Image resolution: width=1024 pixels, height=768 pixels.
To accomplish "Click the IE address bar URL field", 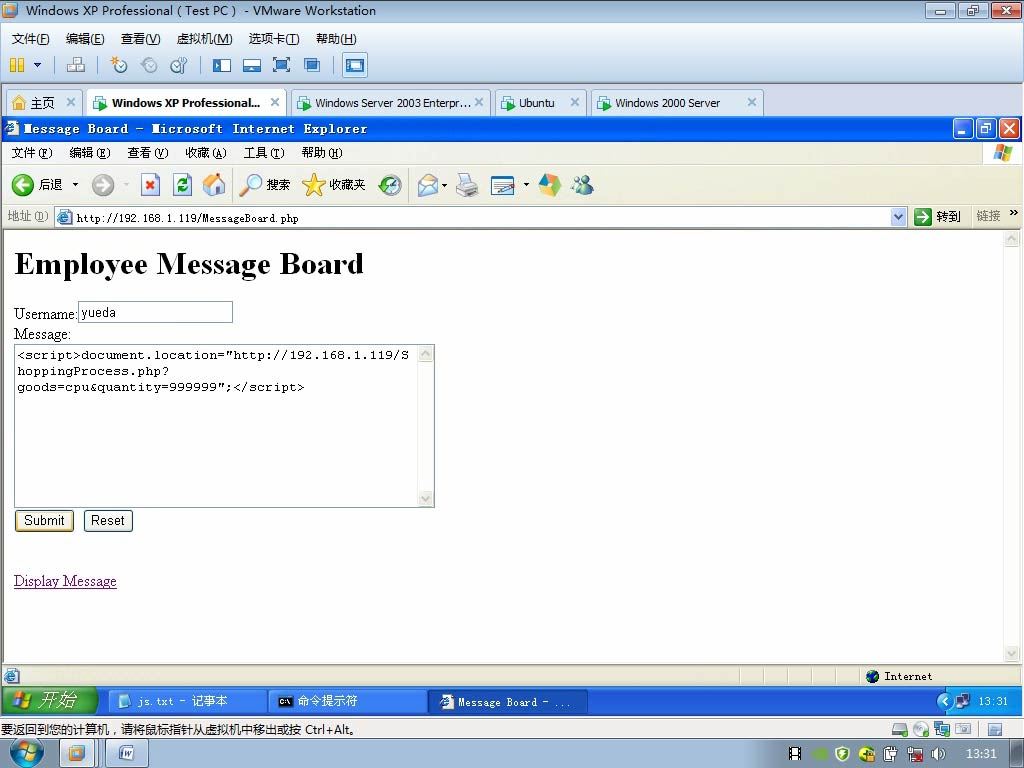I will (473, 217).
